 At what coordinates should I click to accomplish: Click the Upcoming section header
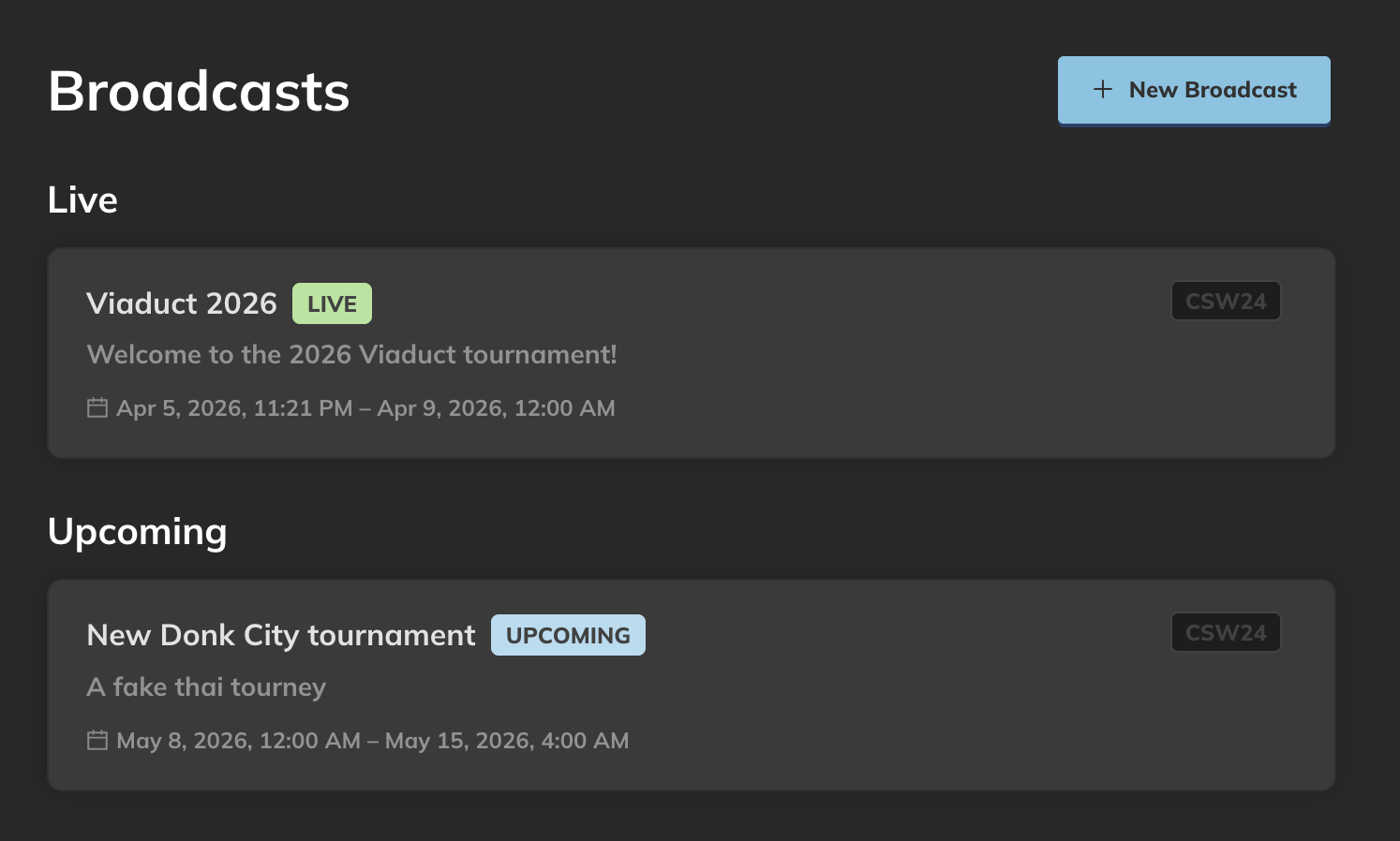(138, 532)
